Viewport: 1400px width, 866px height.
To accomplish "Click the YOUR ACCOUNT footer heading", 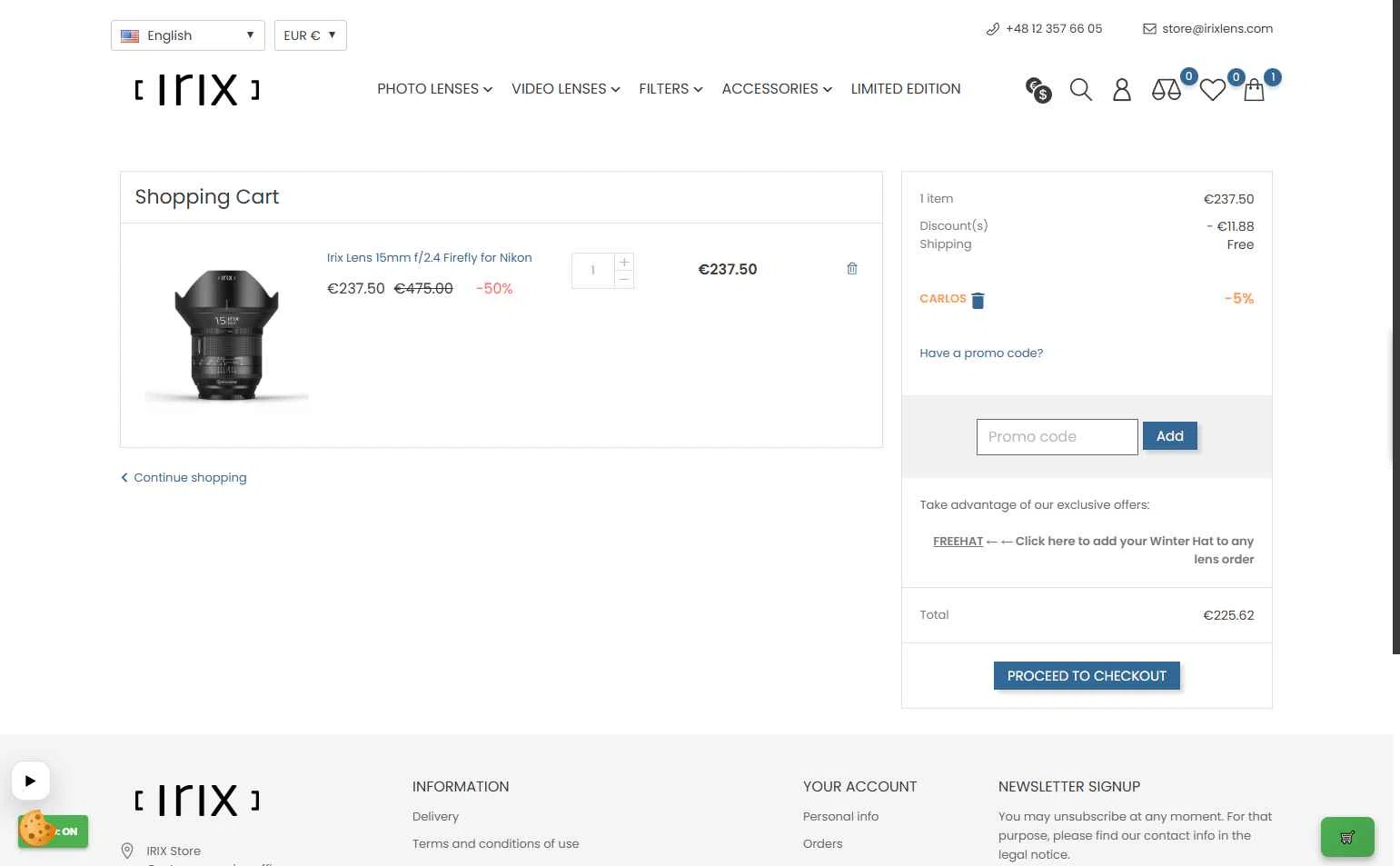I will [859, 787].
